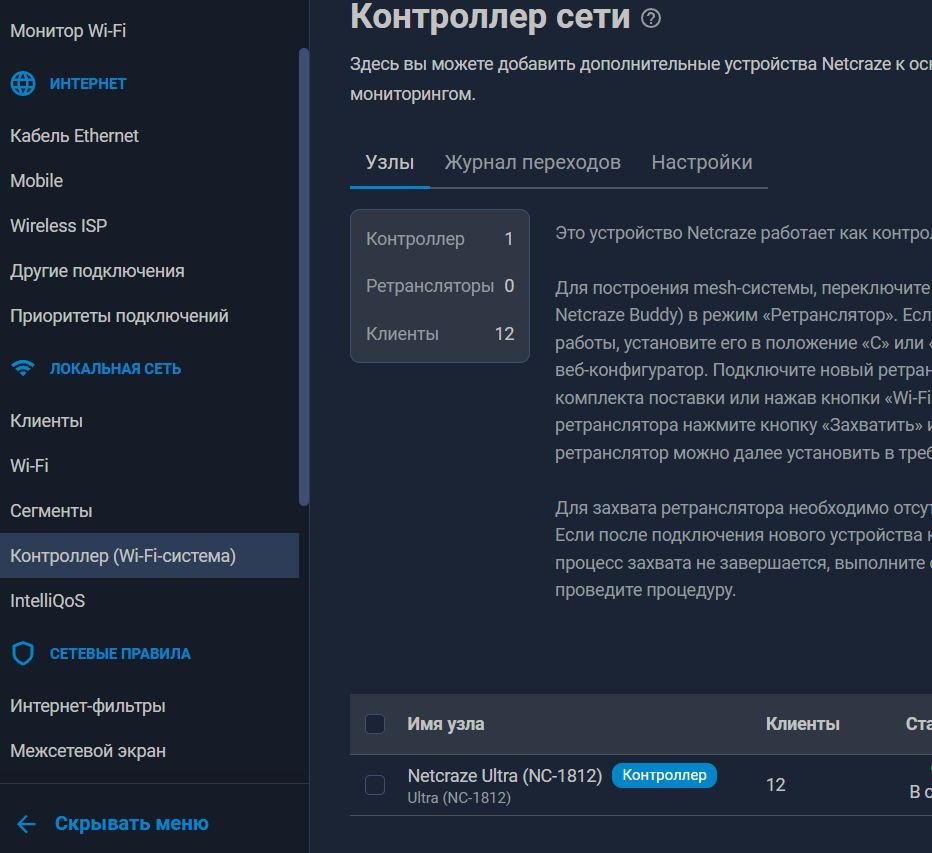Open Монитор Wi-Fi sidebar item
This screenshot has height=853, width=932.
(68, 31)
